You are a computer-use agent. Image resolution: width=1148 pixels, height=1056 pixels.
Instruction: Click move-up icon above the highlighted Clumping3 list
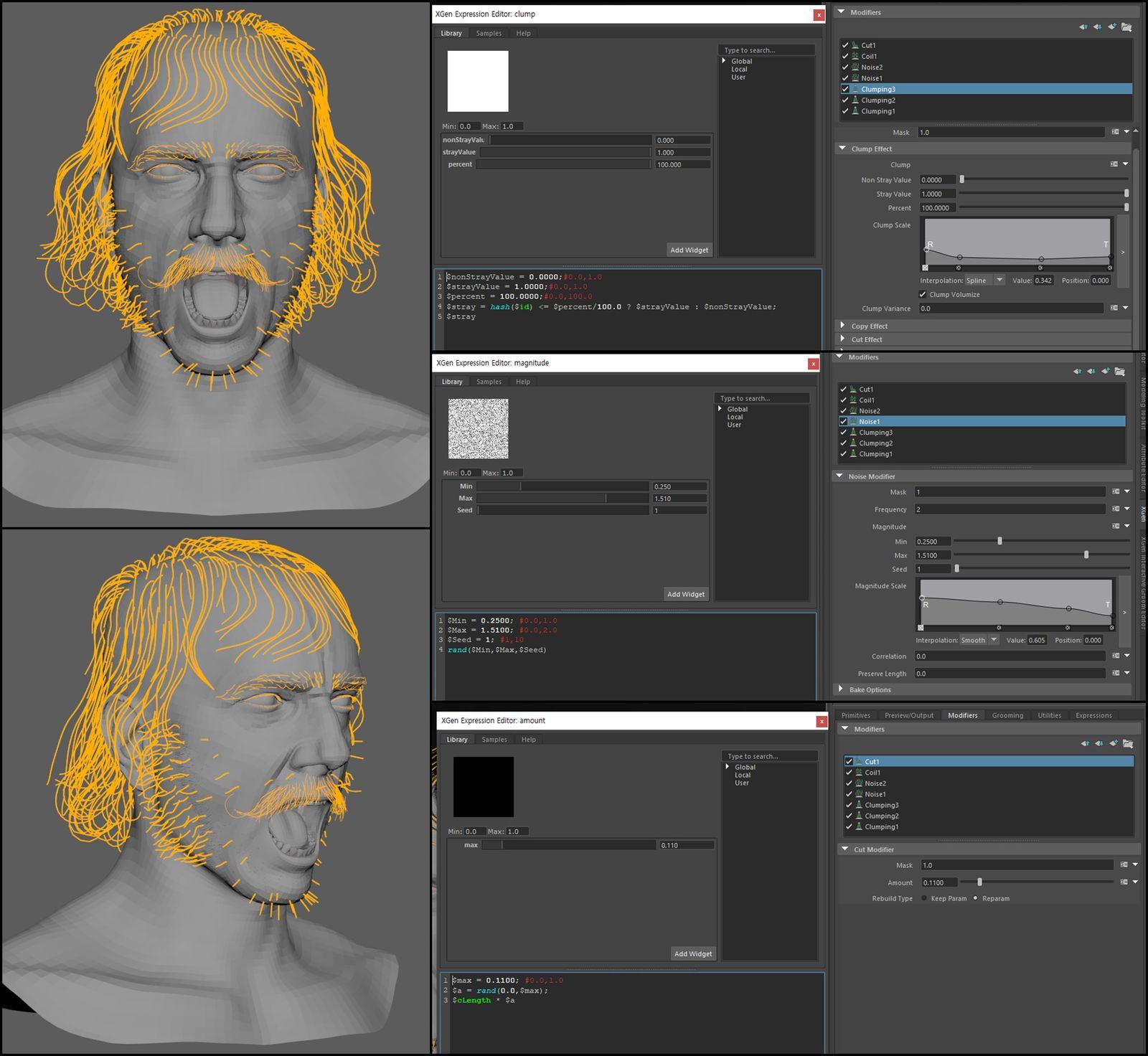point(1083,27)
